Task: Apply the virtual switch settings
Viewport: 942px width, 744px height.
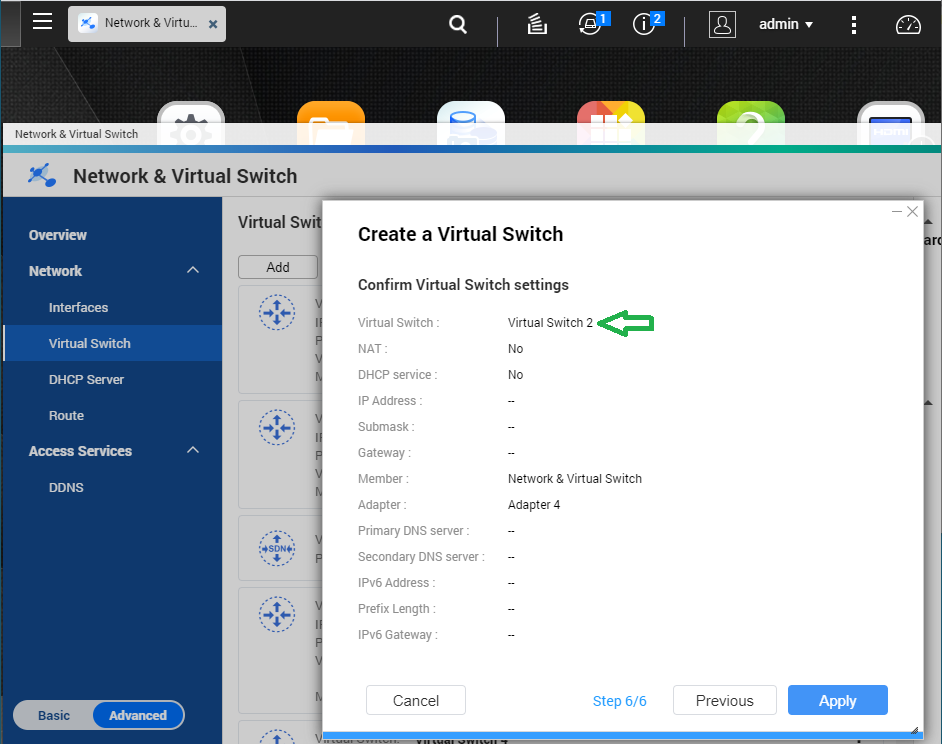Action: pyautogui.click(x=837, y=701)
